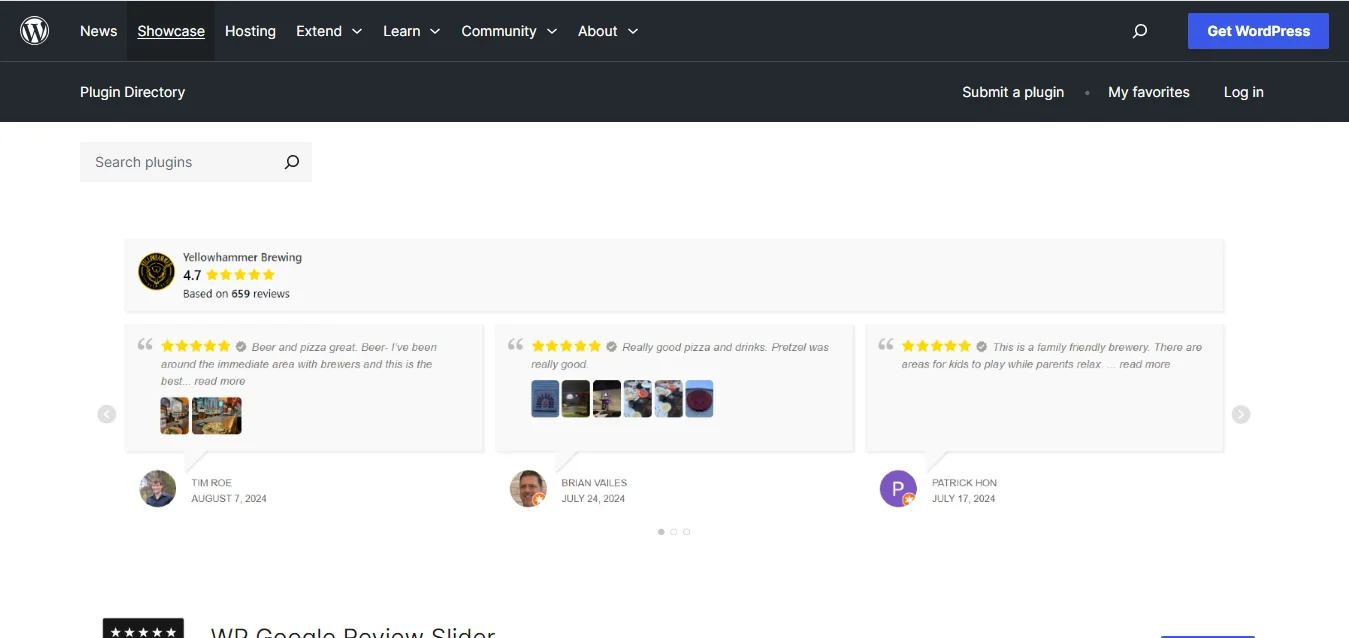This screenshot has height=638, width=1349.
Task: Expand 'read more' in Tim Roe's review
Action: click(x=220, y=381)
